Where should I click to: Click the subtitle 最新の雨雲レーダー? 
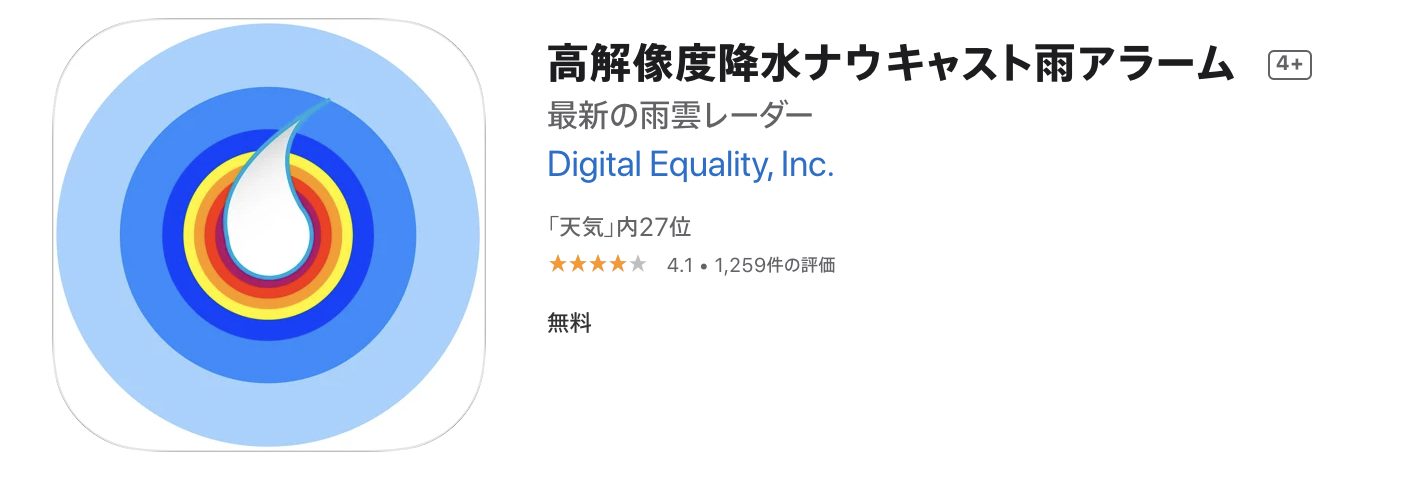coord(680,115)
